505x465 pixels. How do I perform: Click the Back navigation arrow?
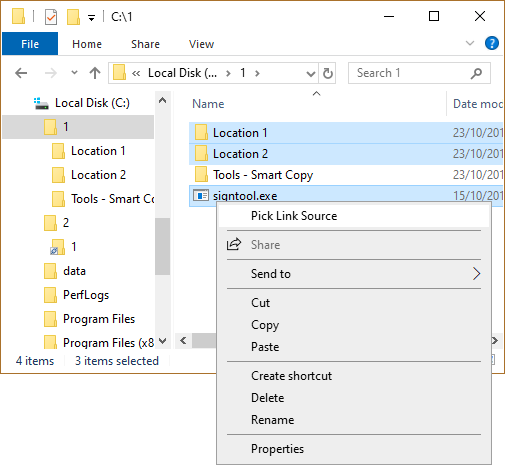pyautogui.click(x=21, y=73)
